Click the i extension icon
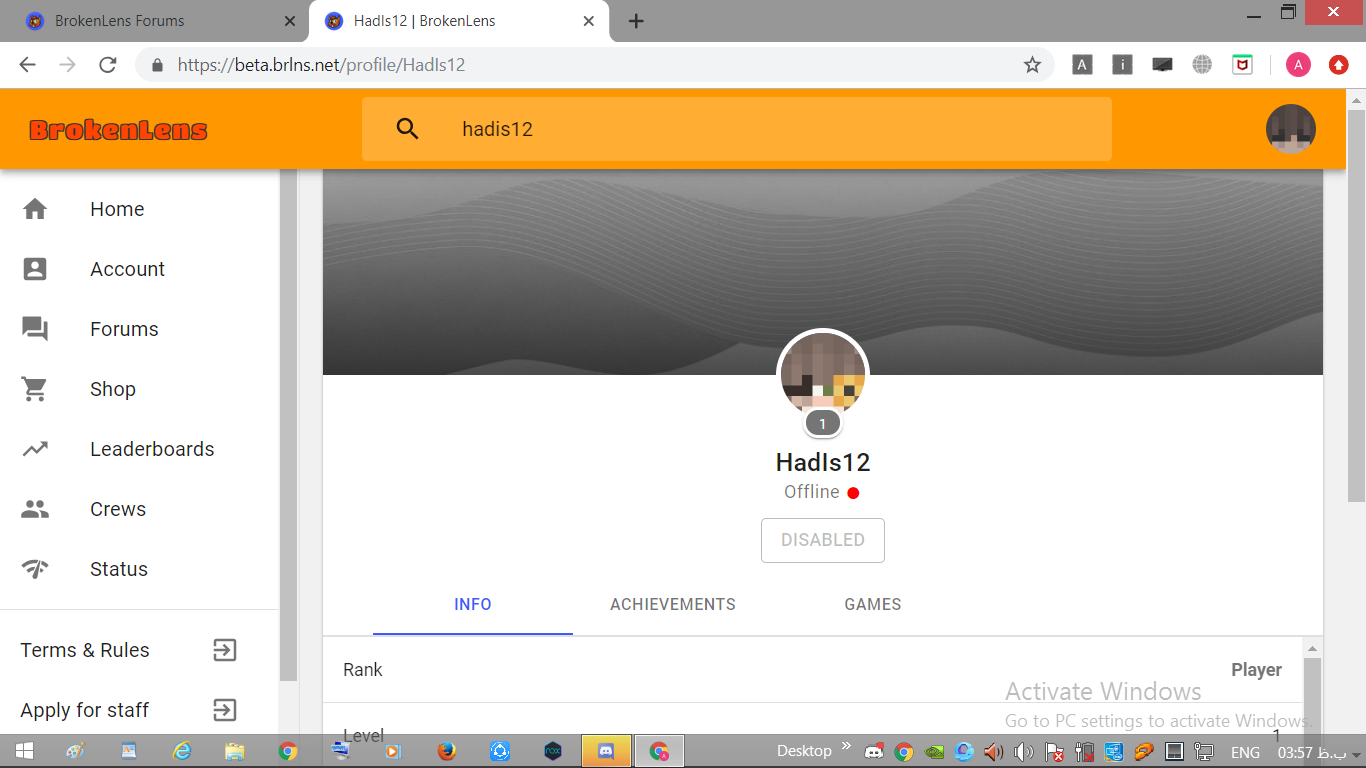This screenshot has height=768, width=1366. [x=1122, y=65]
